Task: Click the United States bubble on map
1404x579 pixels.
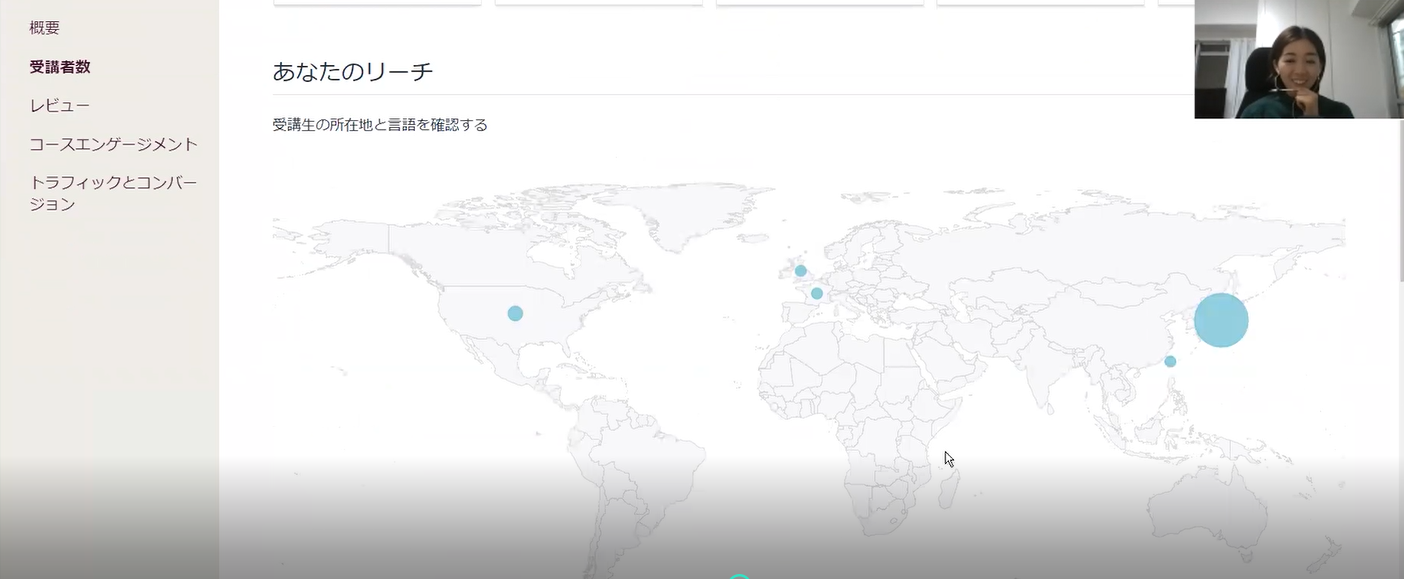Action: pos(515,313)
